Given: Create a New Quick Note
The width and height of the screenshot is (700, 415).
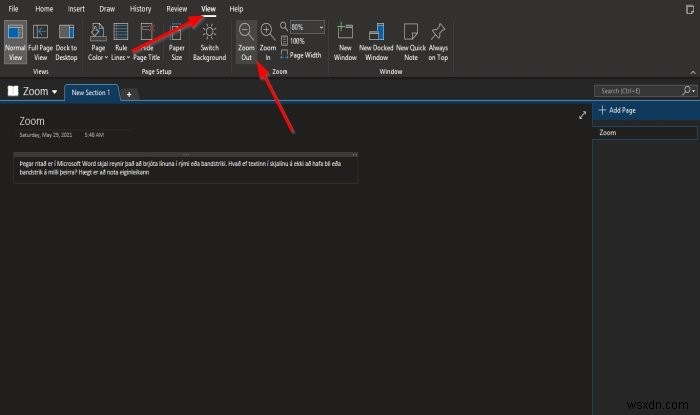Looking at the screenshot, I should point(411,42).
